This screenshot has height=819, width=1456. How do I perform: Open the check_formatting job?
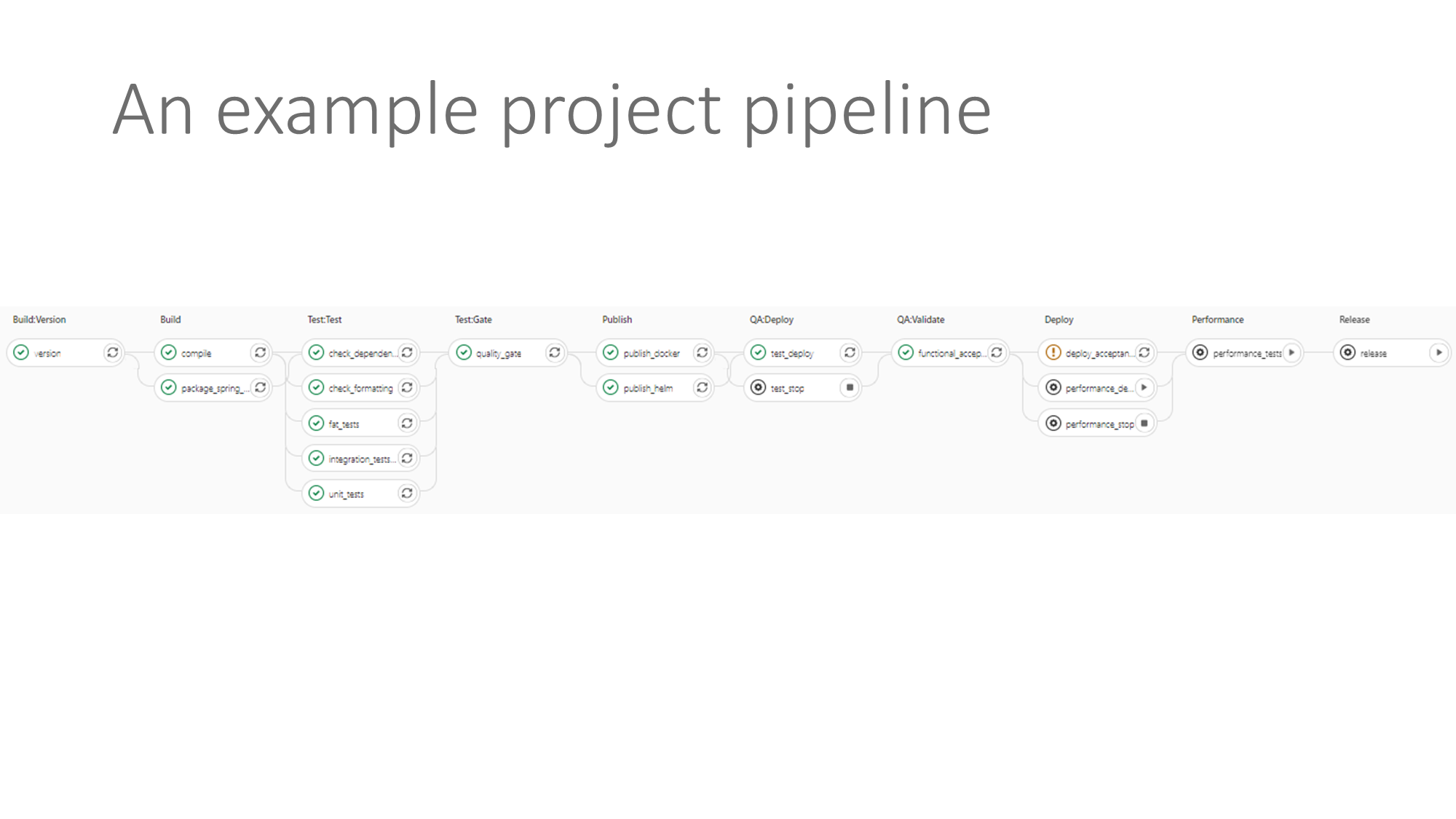[360, 388]
